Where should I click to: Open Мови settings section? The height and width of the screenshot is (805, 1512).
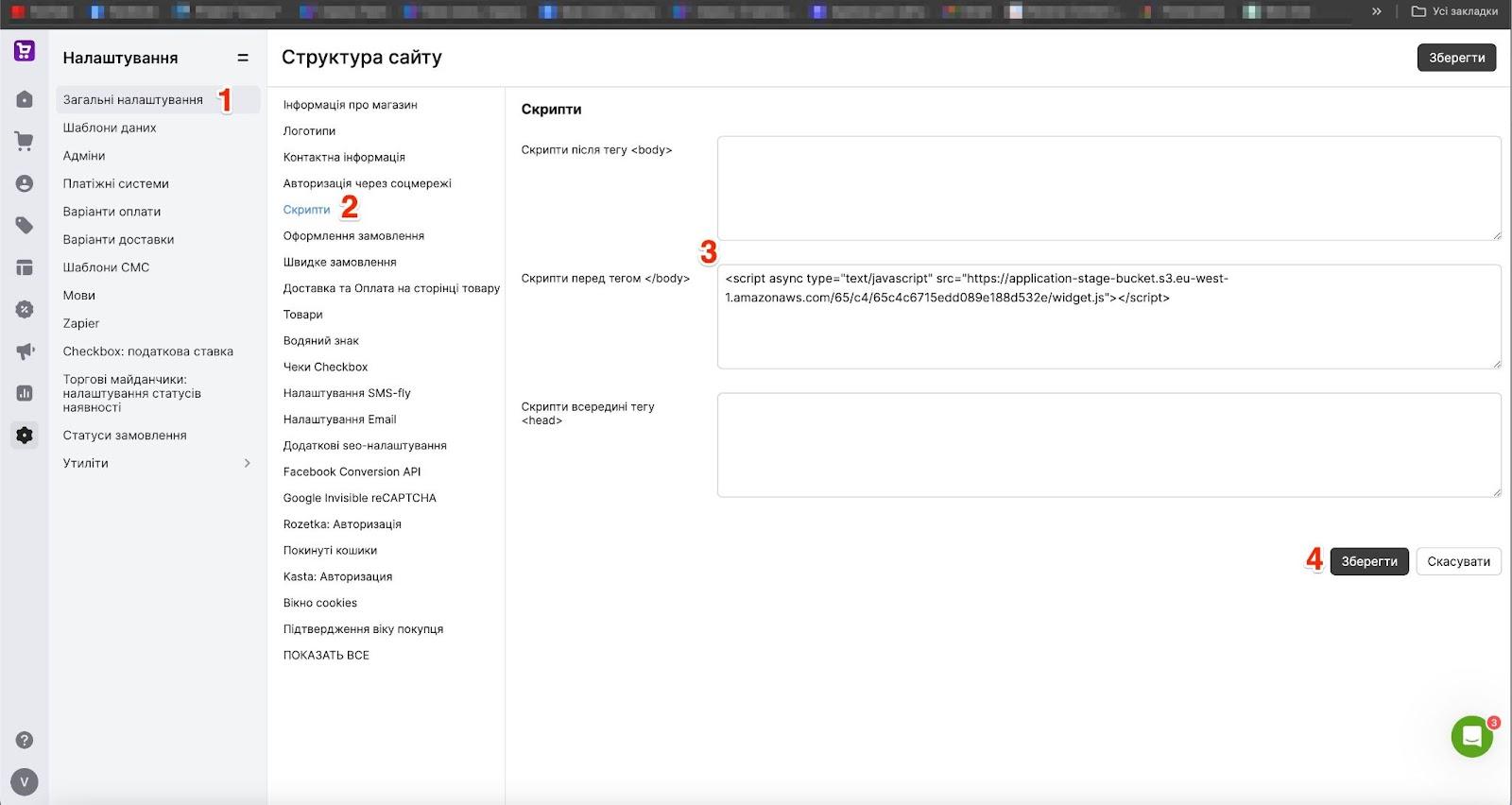[79, 295]
